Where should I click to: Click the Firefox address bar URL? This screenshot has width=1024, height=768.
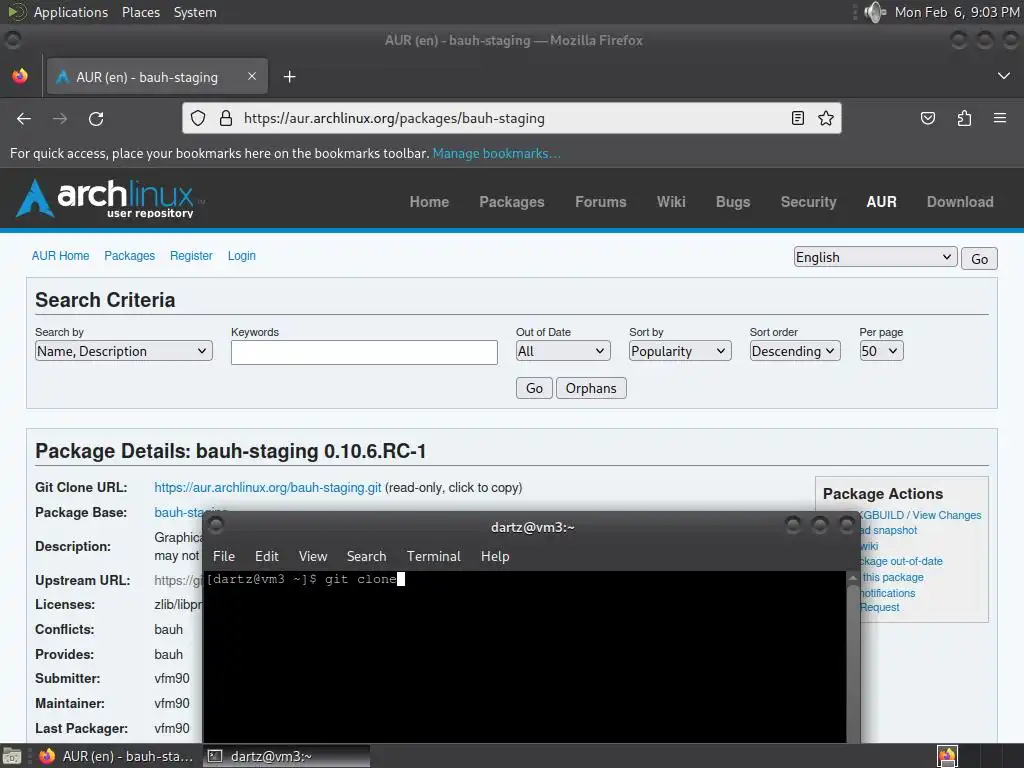pyautogui.click(x=394, y=118)
